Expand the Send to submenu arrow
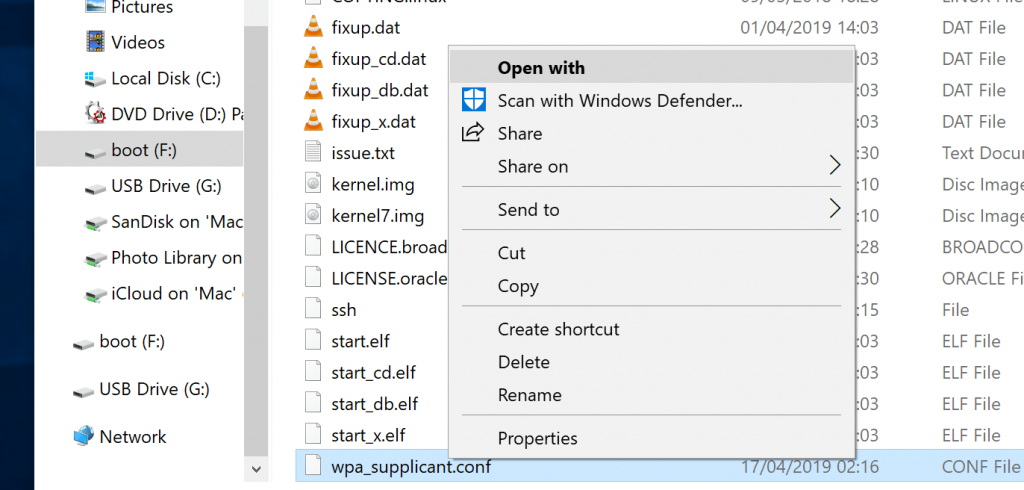This screenshot has height=490, width=1024. pos(835,209)
